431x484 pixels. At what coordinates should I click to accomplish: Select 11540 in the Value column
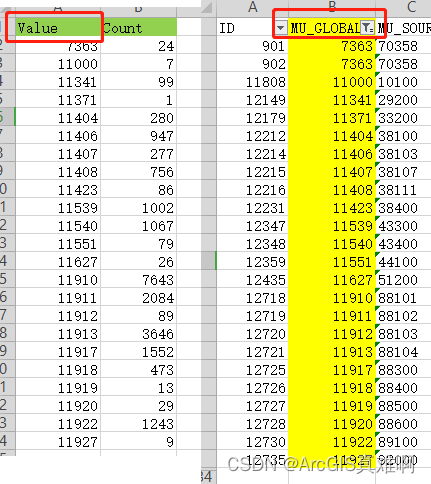point(58,226)
